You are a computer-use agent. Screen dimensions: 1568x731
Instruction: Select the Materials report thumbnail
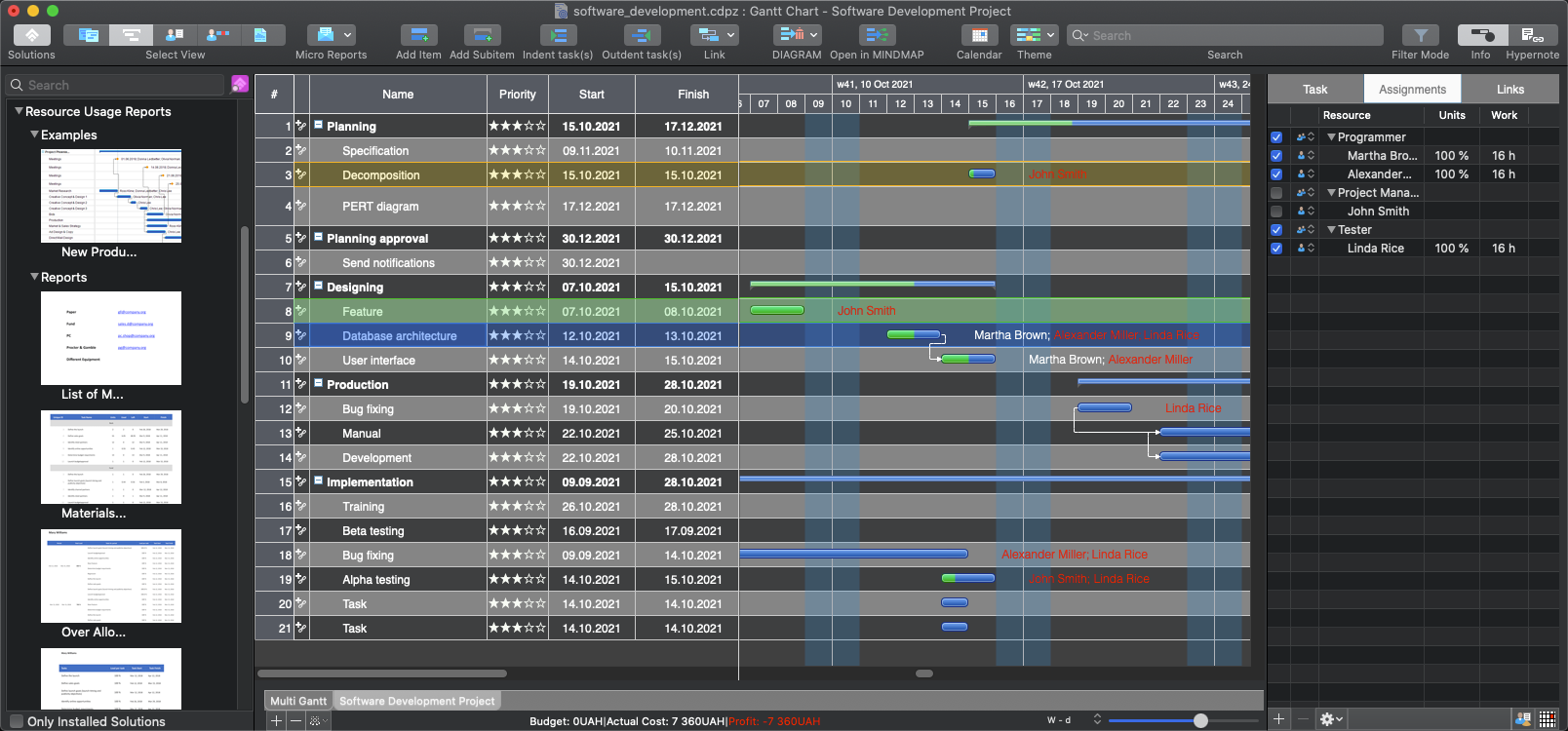(x=111, y=458)
